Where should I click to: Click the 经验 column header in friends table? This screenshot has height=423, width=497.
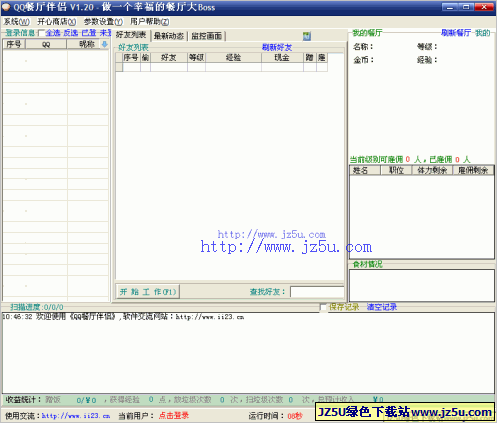pos(233,58)
